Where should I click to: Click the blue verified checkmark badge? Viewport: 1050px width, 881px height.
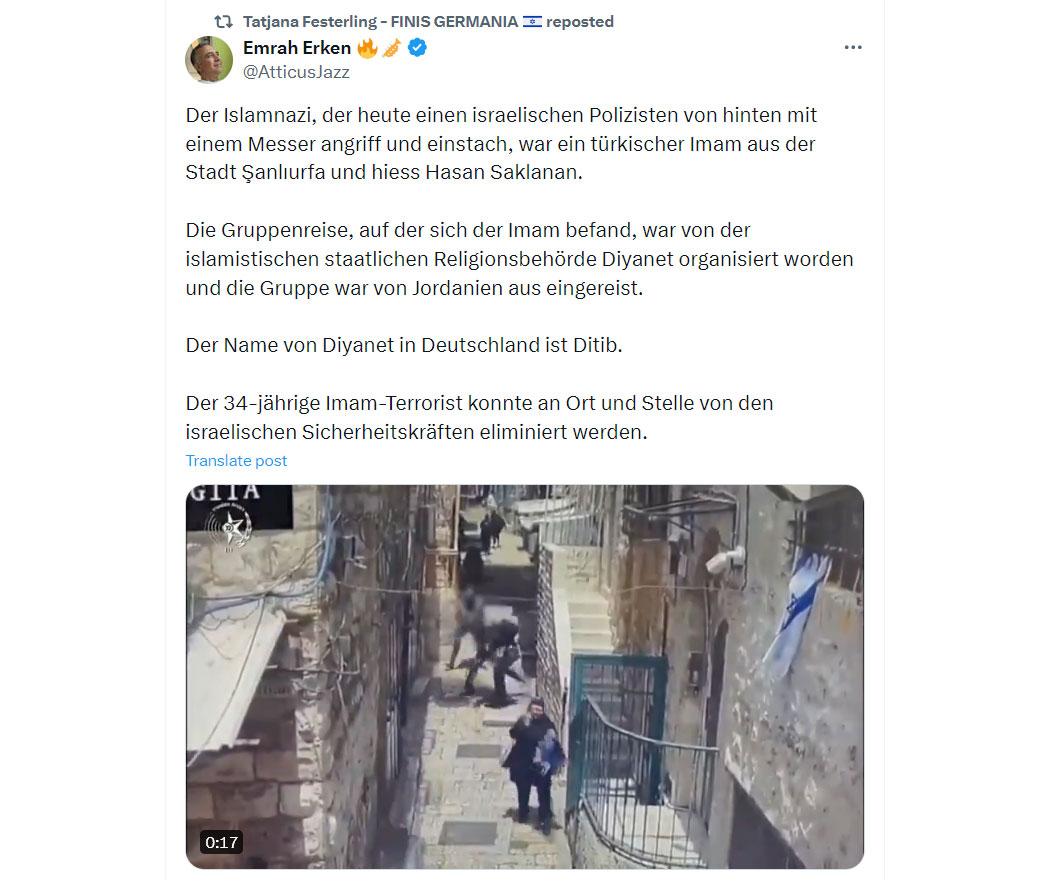[417, 48]
